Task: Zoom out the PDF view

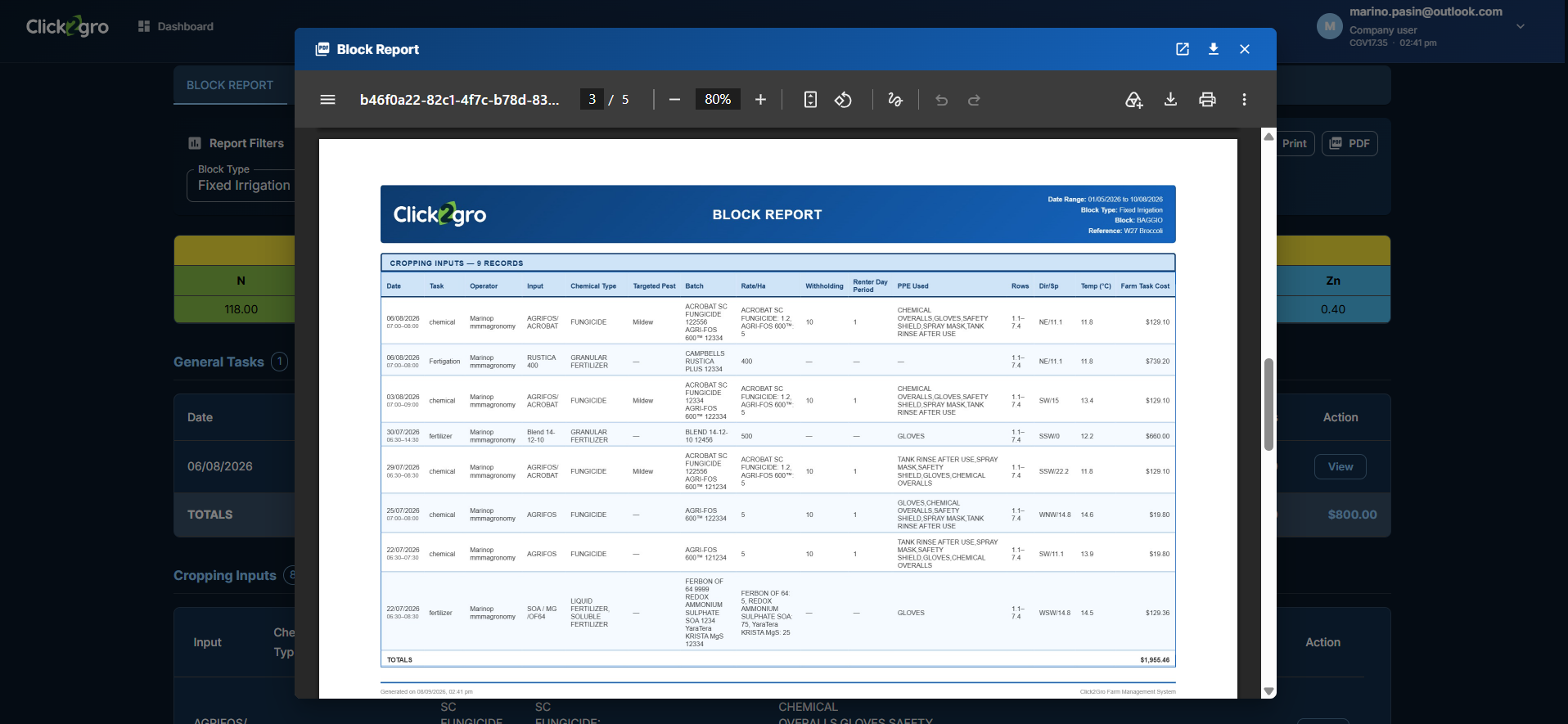Action: (674, 100)
